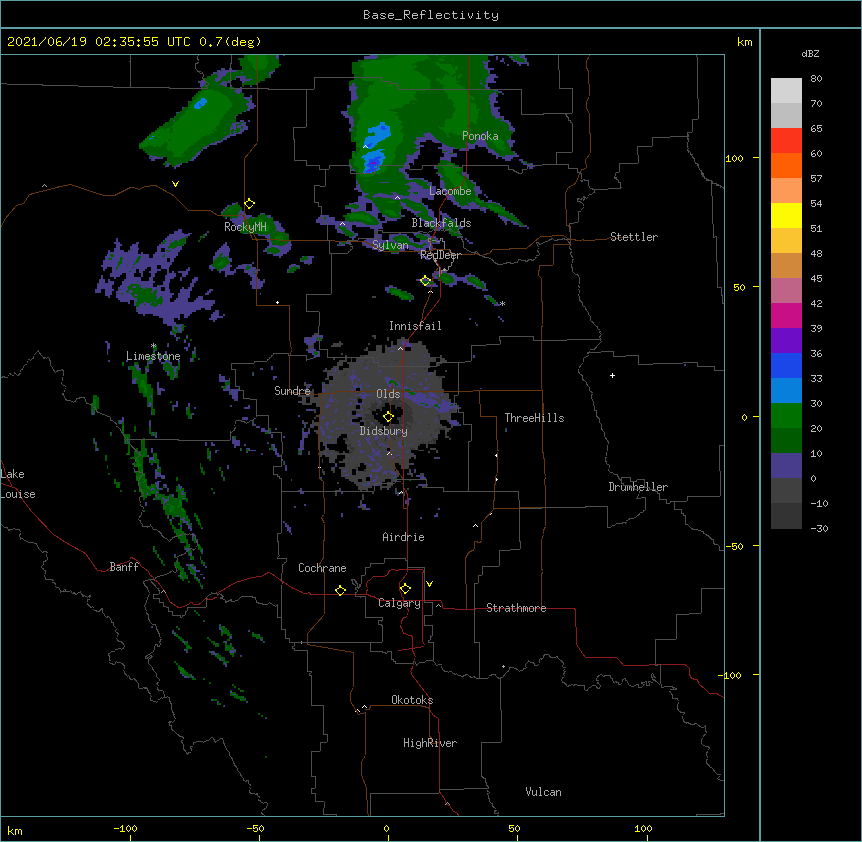
Task: Click the blue 36 dBZ legend swatch
Action: [786, 365]
